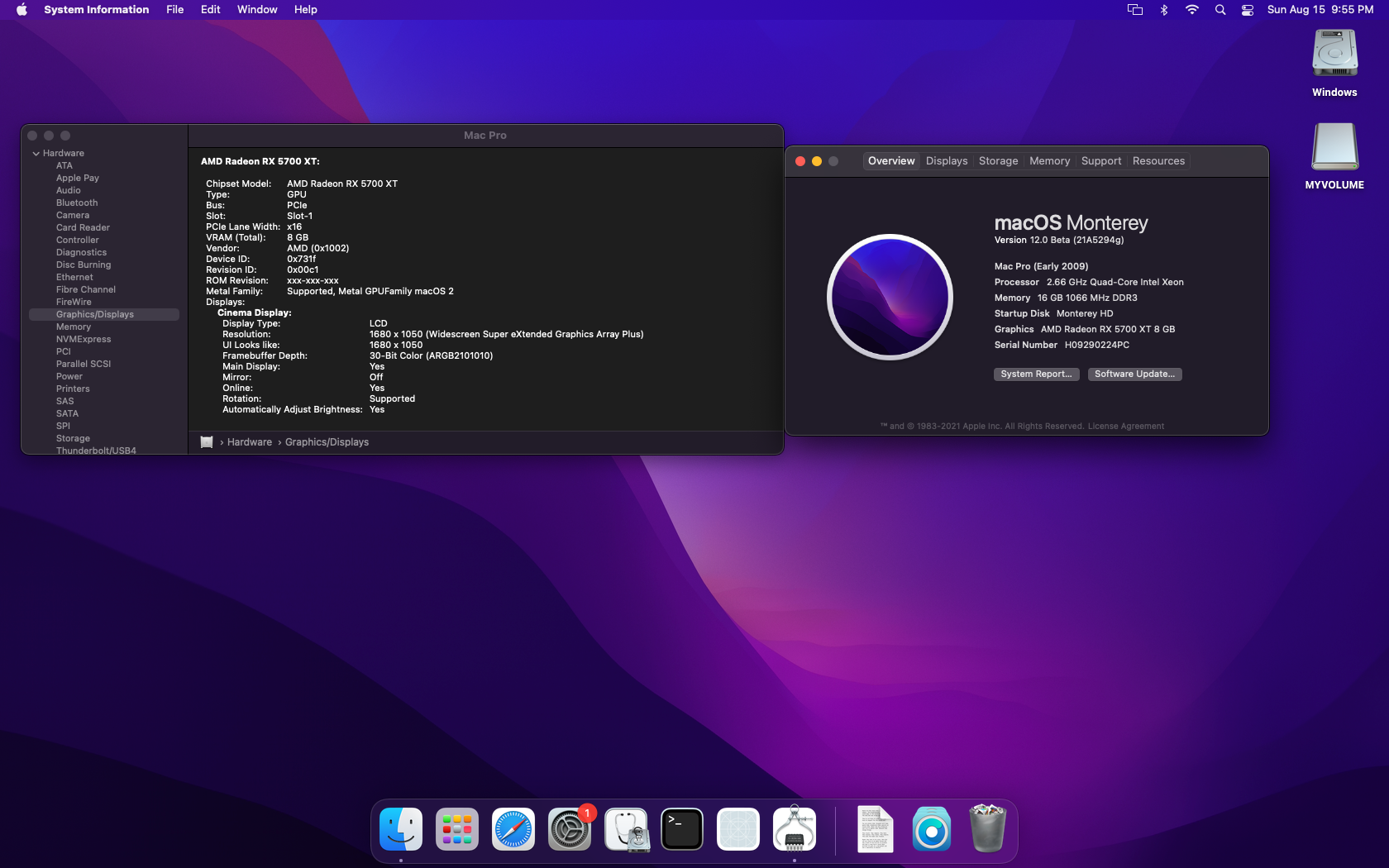Open Launchpad in the Dock
Screen dimensions: 1389x868
457,829
